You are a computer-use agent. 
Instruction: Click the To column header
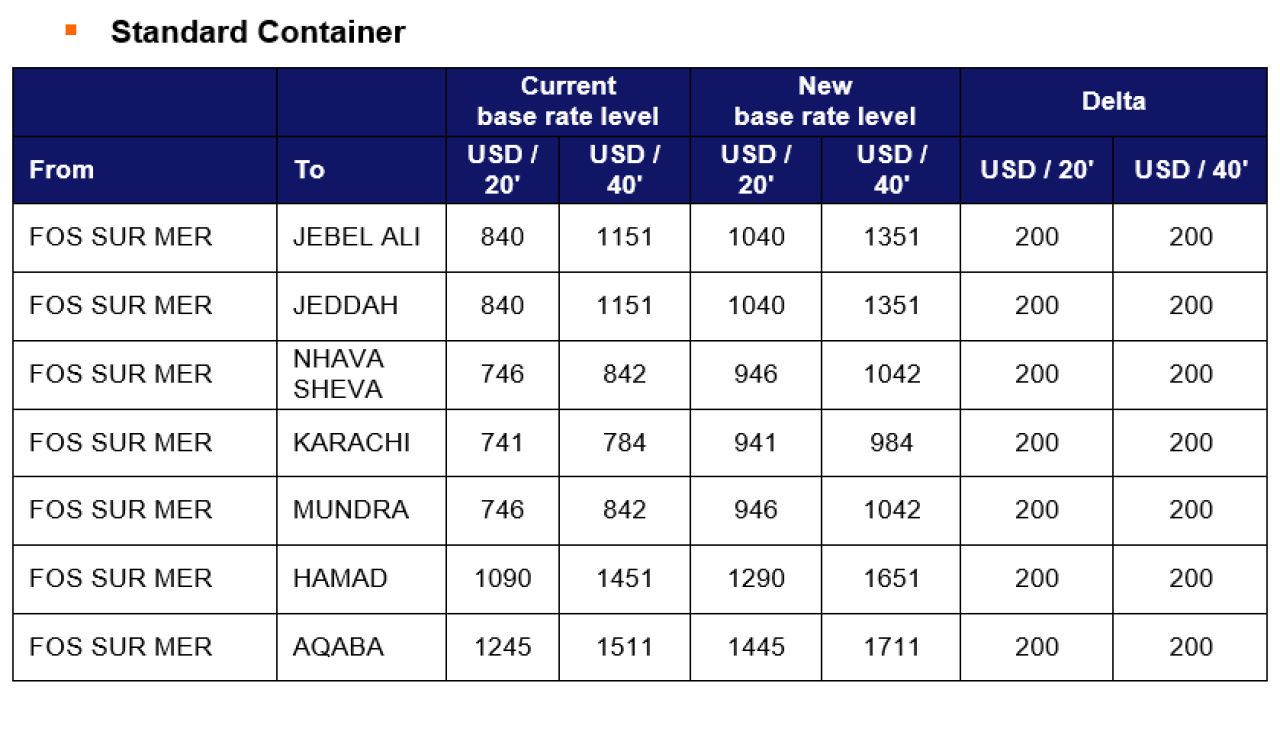[x=361, y=170]
